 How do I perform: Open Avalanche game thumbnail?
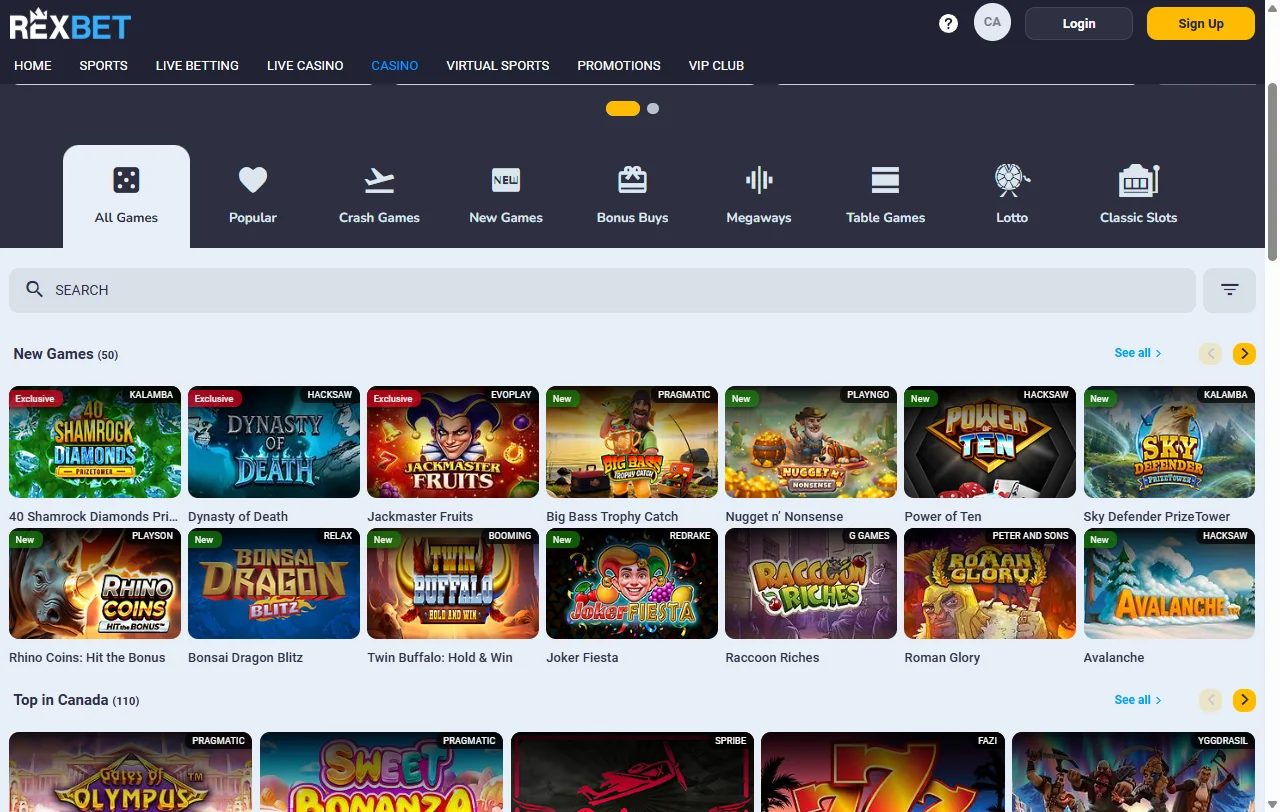[x=1169, y=583]
